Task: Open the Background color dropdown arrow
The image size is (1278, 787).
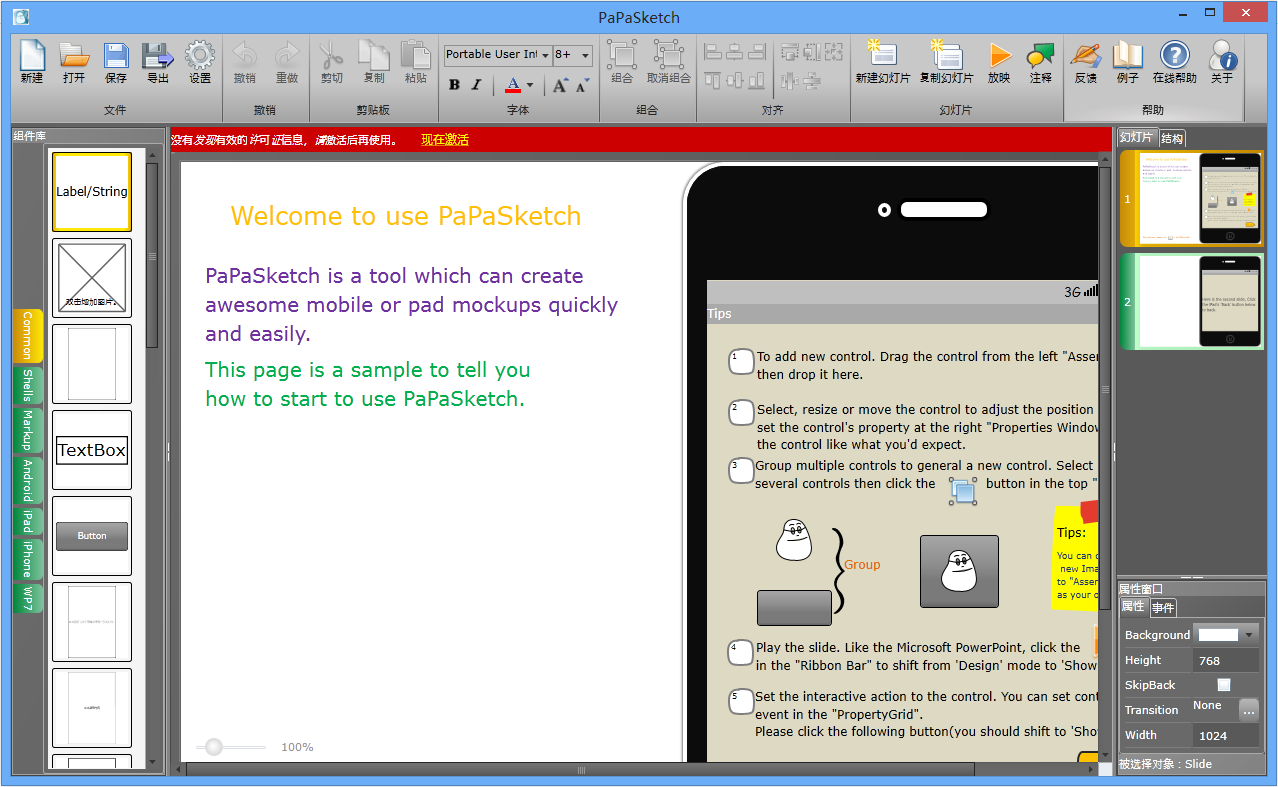Action: 1248,635
